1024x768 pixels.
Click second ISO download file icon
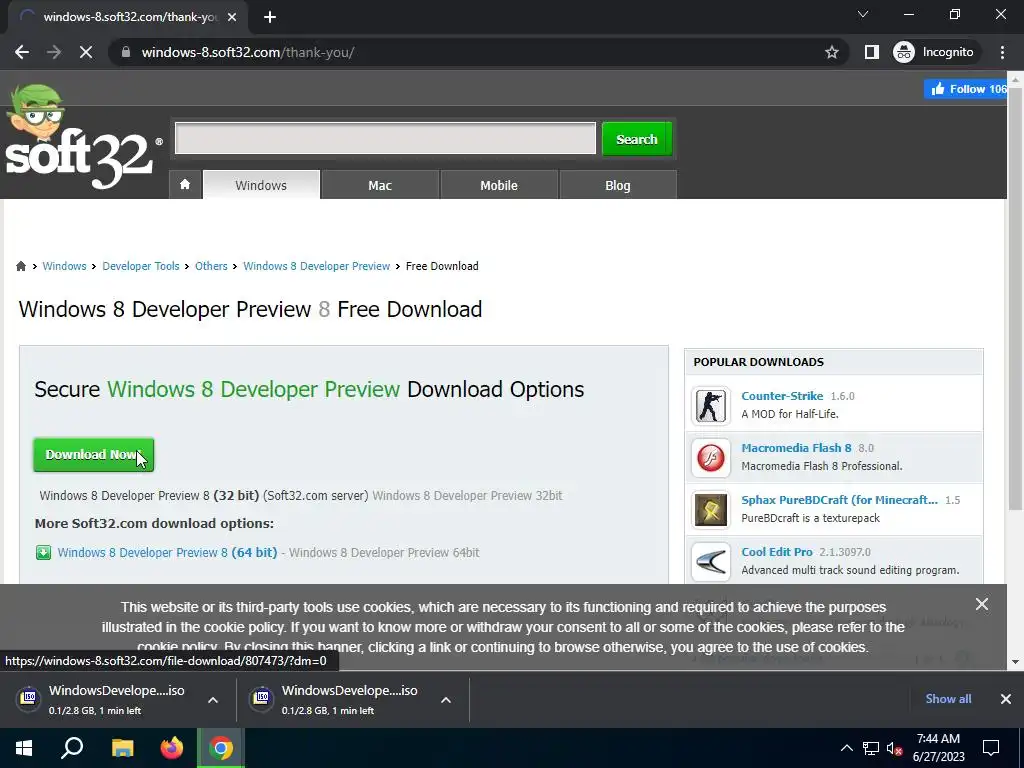tap(261, 698)
